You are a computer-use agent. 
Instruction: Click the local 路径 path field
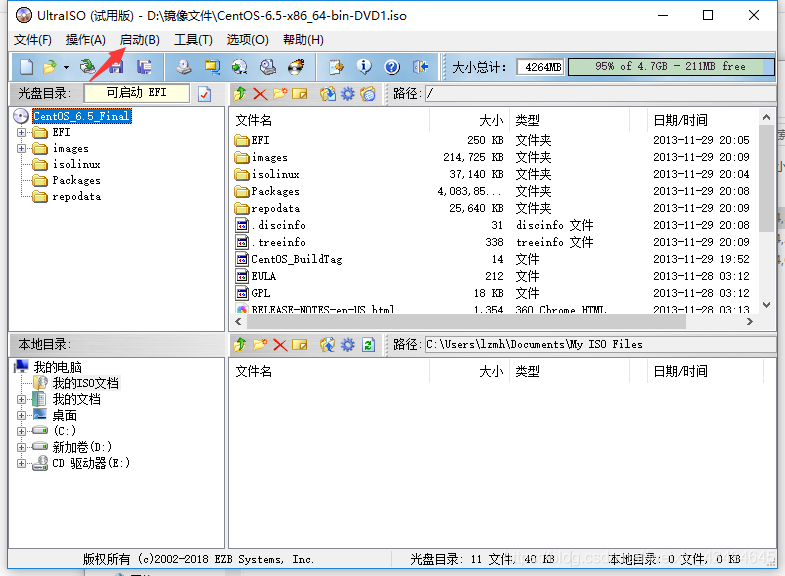click(x=600, y=345)
